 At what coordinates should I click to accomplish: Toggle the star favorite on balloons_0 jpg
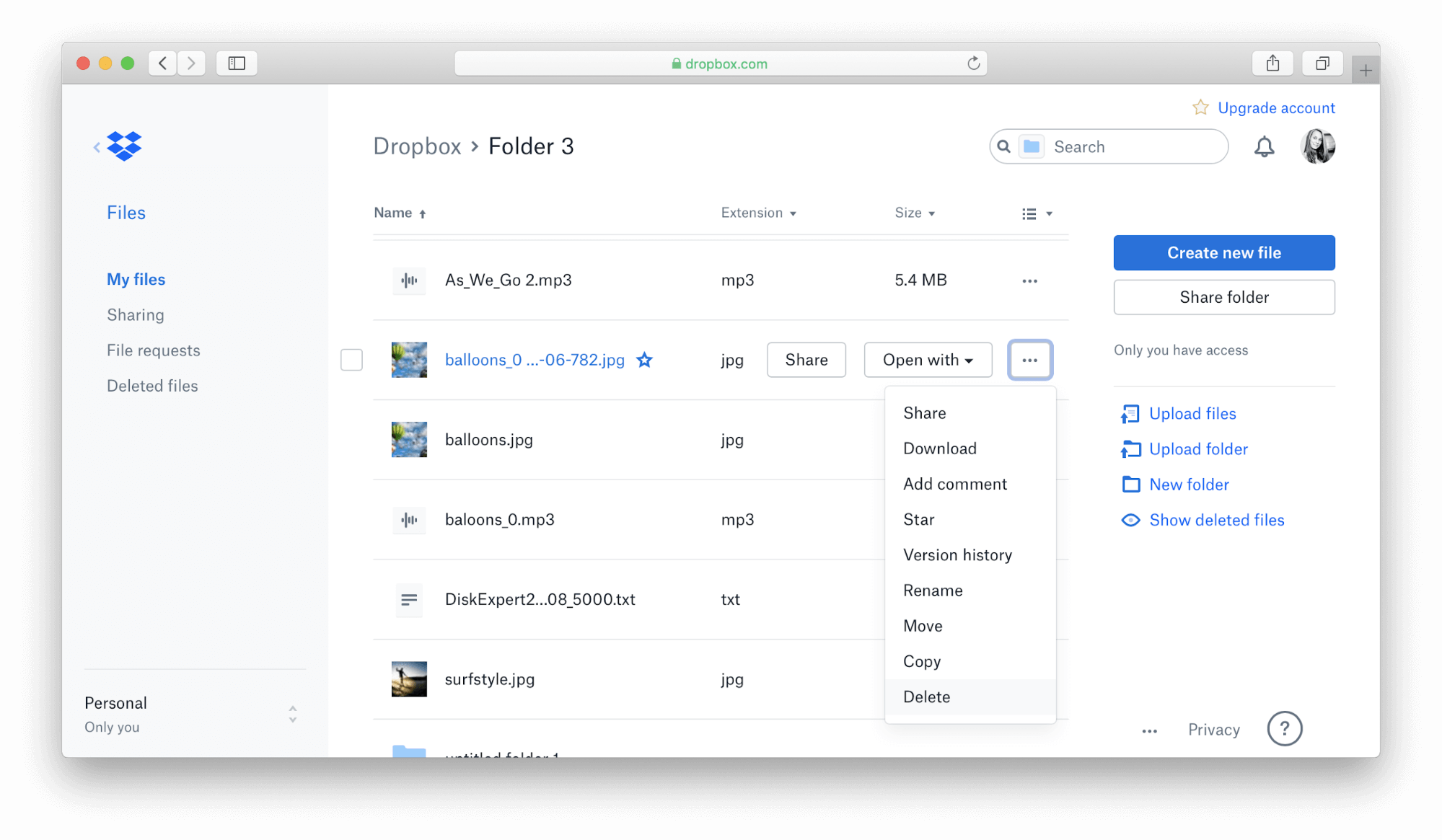point(644,359)
